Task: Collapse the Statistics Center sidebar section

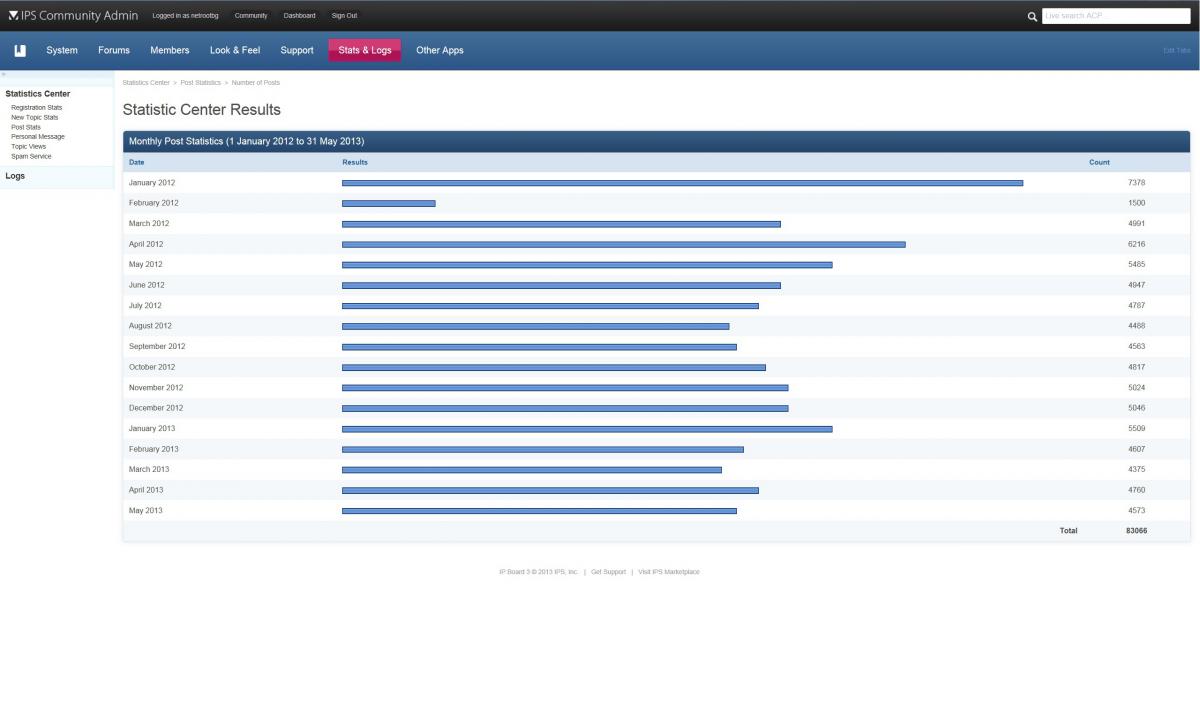Action: point(38,94)
